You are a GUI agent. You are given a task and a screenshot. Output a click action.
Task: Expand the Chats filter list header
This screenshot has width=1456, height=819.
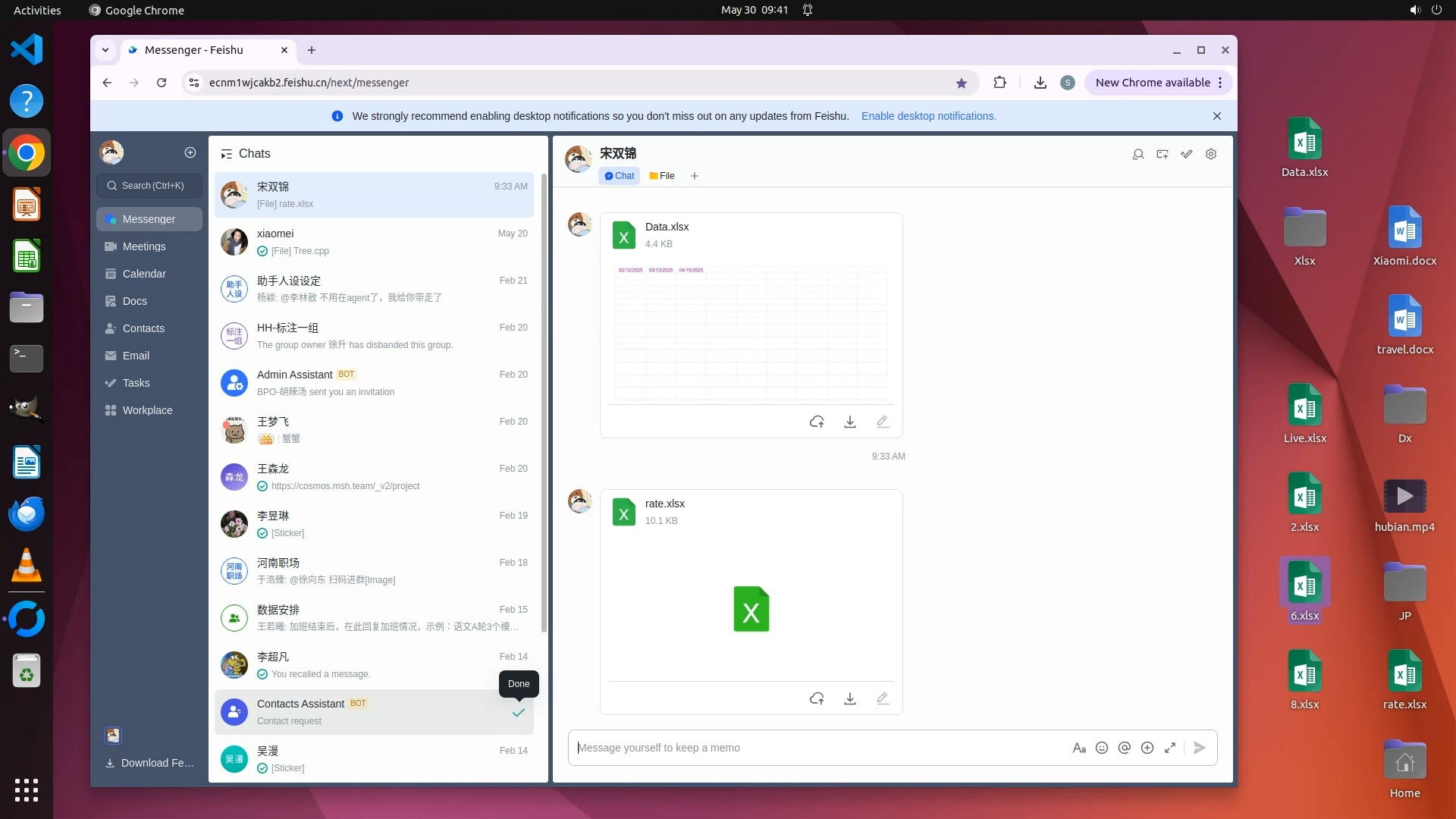click(226, 154)
